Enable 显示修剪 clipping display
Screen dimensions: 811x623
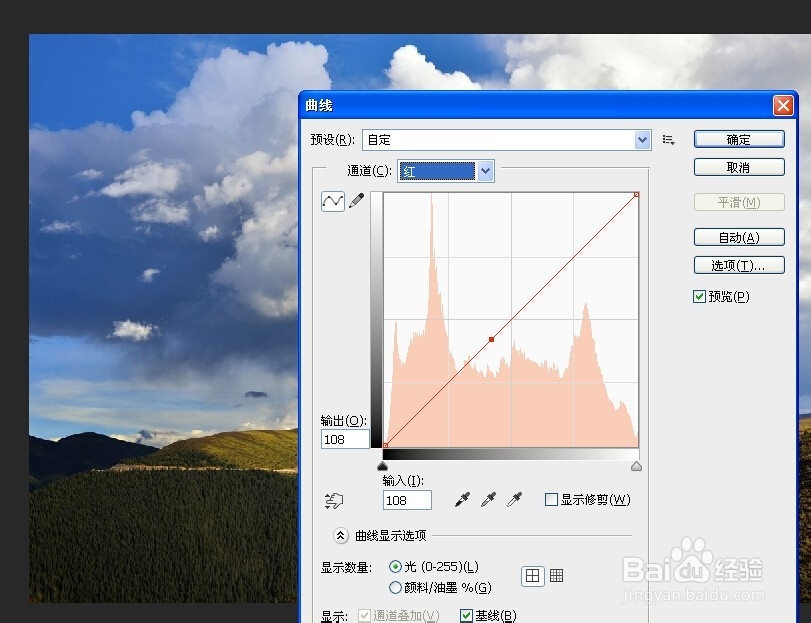[x=551, y=499]
